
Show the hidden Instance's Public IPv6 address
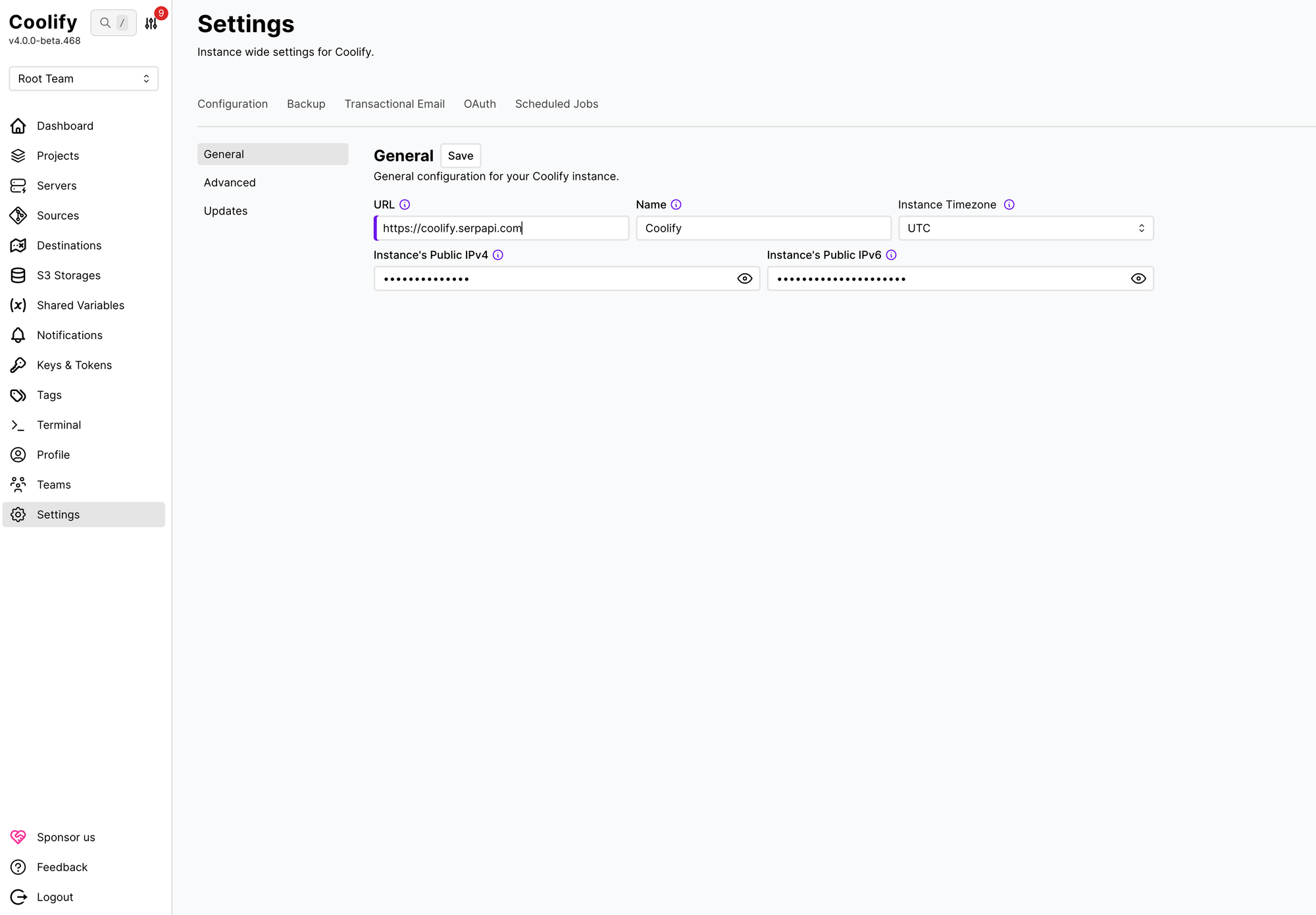1138,278
